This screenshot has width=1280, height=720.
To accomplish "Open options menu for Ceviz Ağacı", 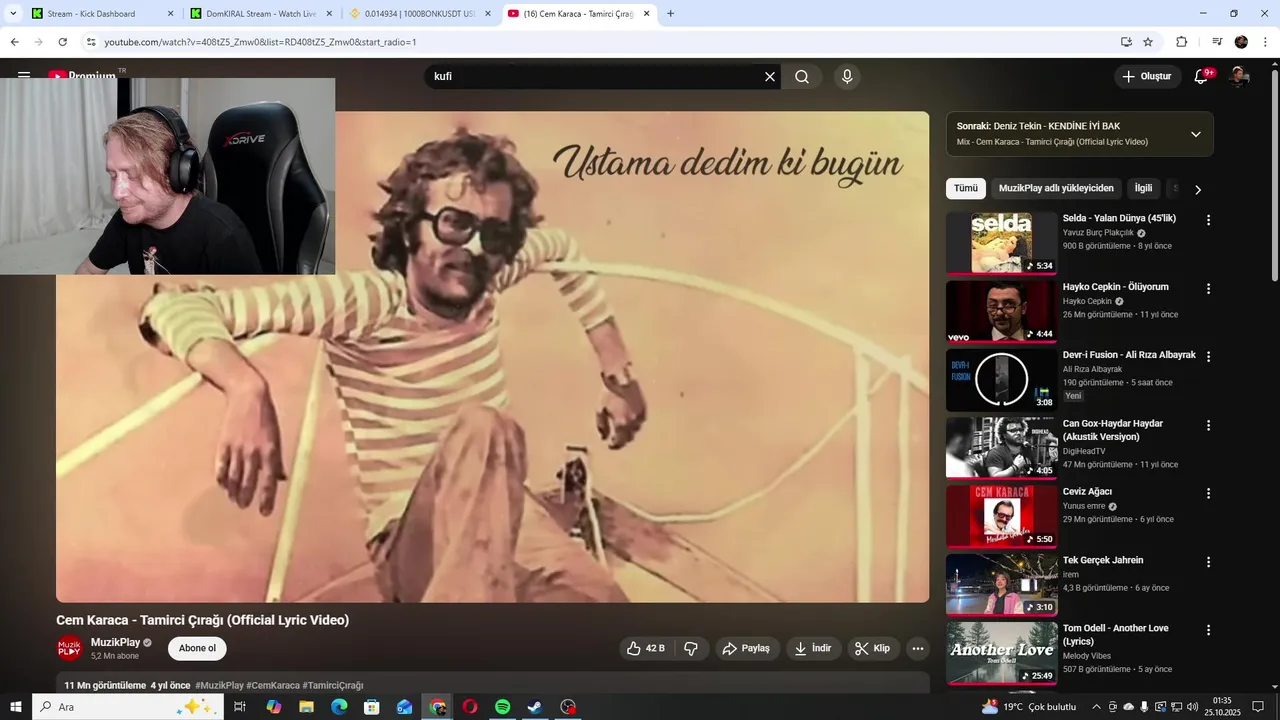I will [x=1208, y=494].
